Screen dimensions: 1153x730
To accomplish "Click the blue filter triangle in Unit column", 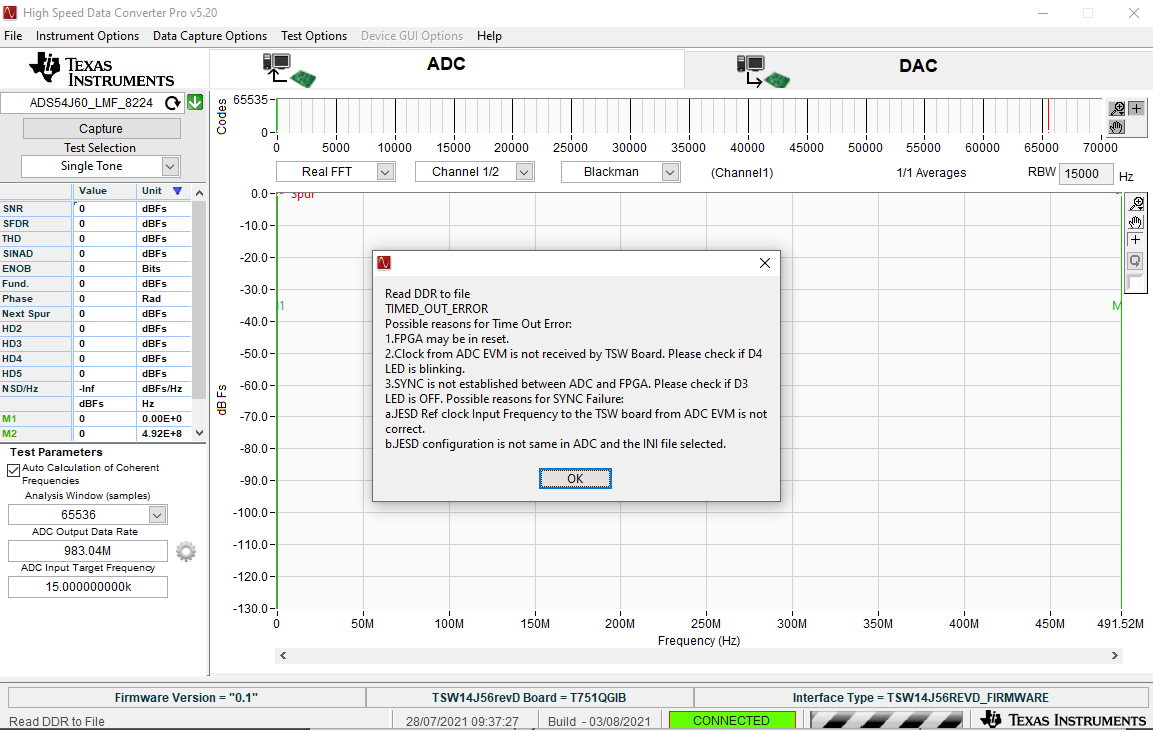I will (177, 191).
